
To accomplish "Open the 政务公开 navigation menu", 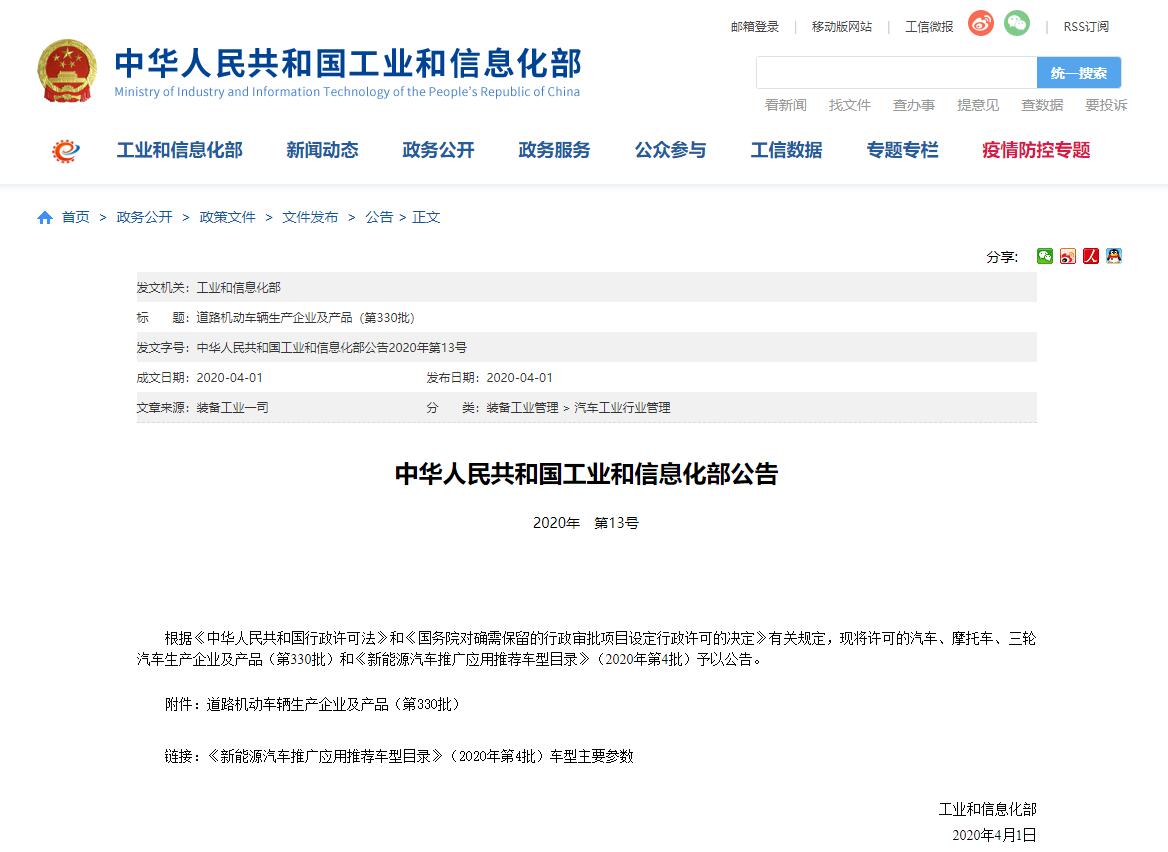I will point(438,151).
